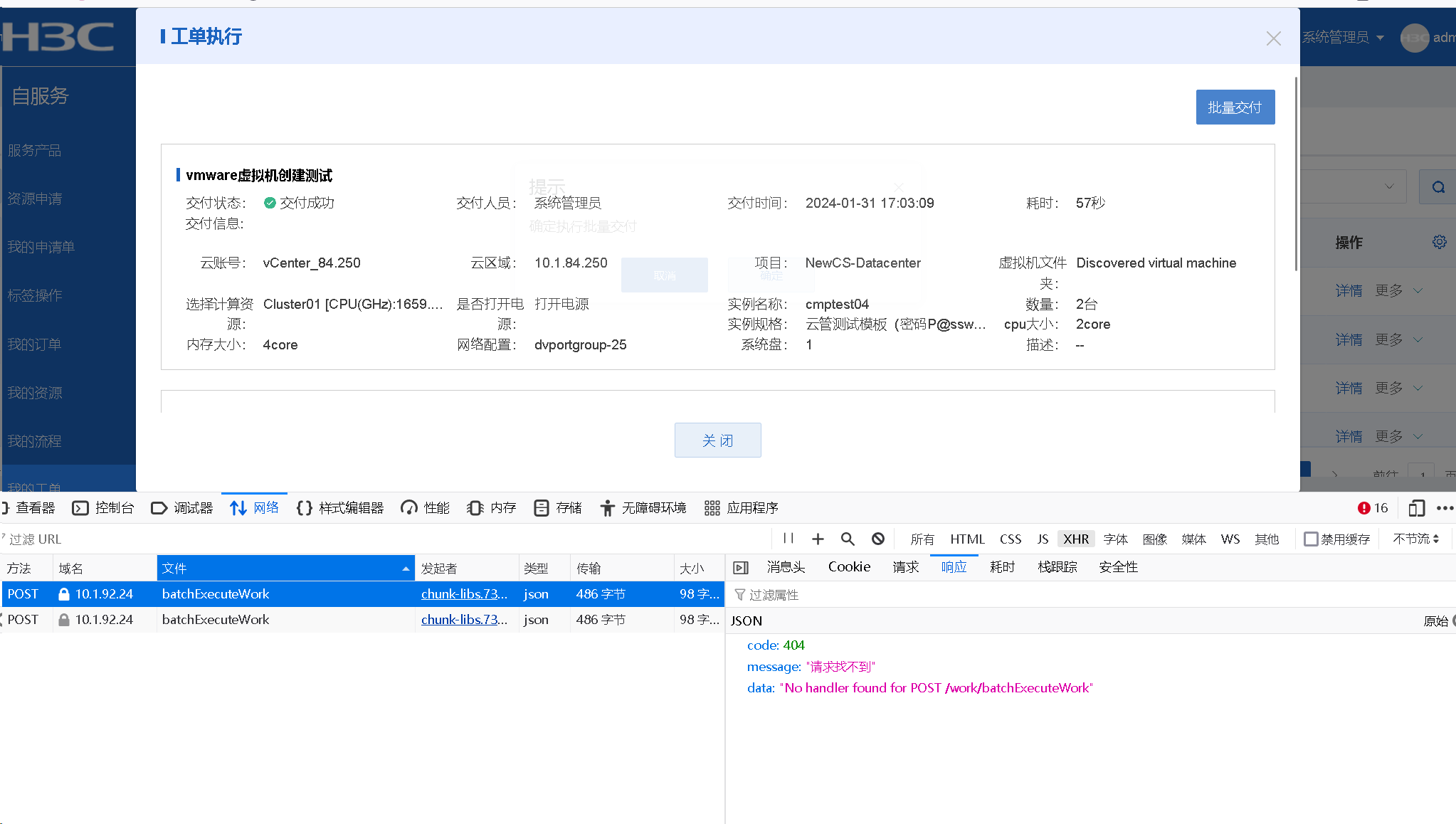Open the 存储 devtools tab
This screenshot has width=1456, height=824.
pos(558,508)
